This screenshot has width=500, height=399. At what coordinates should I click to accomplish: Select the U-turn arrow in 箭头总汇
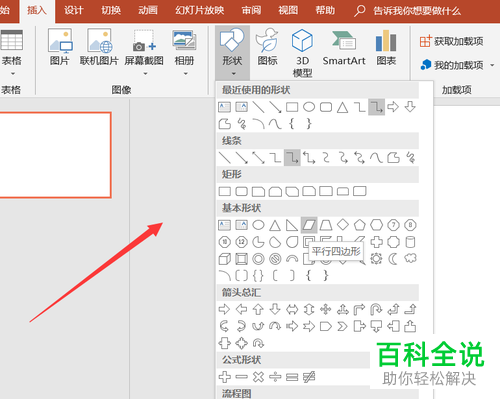376,309
